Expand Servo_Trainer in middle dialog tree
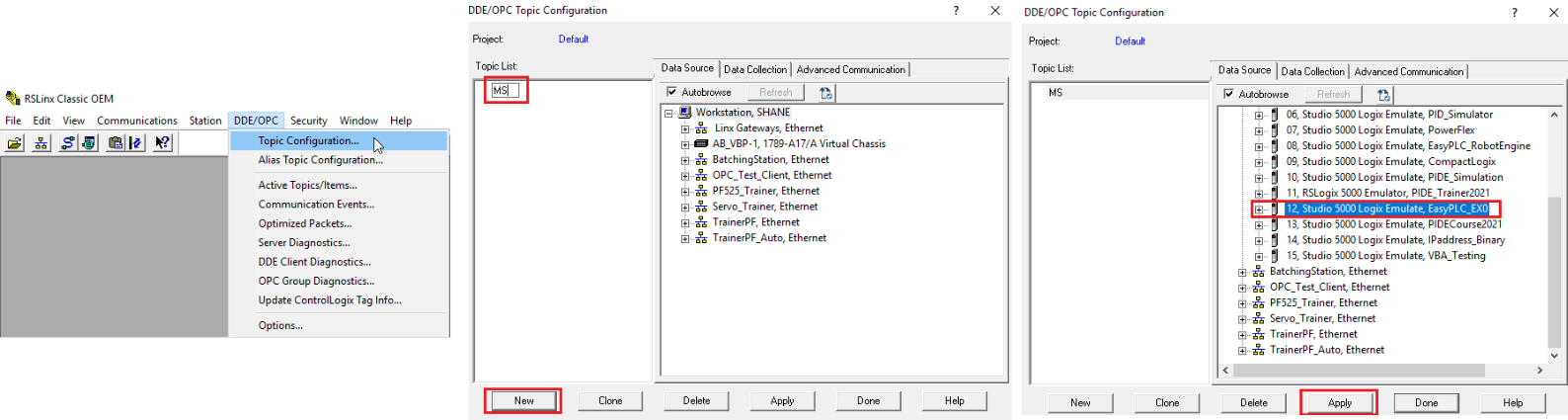 point(685,208)
